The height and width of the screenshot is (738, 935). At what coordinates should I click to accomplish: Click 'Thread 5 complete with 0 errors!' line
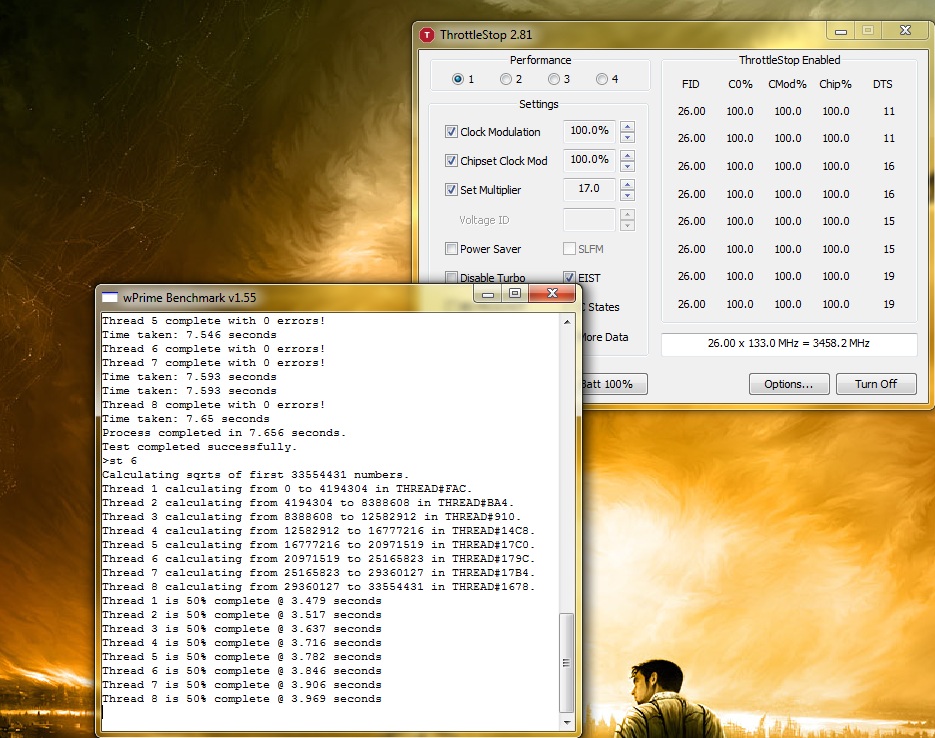click(x=213, y=321)
